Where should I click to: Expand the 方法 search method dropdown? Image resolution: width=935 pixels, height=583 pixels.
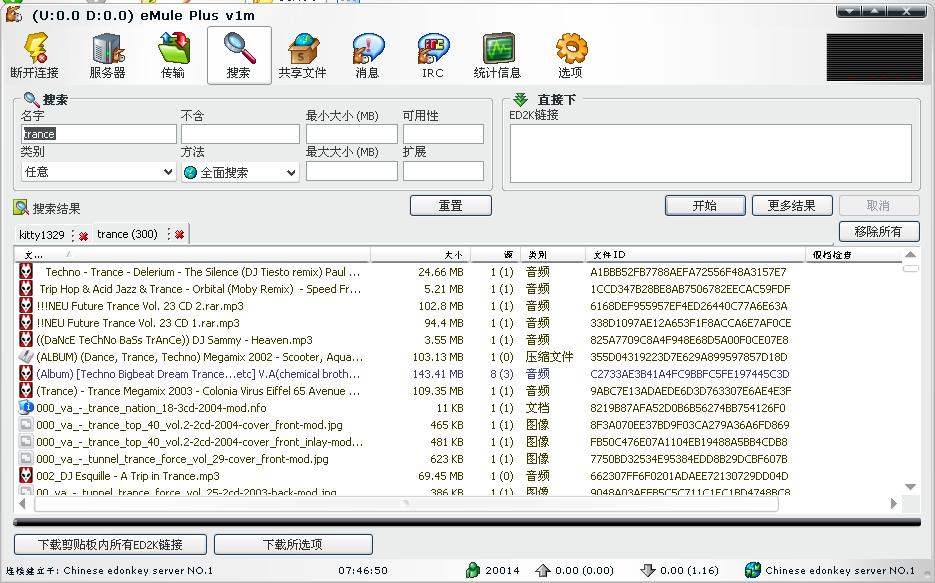tap(290, 172)
